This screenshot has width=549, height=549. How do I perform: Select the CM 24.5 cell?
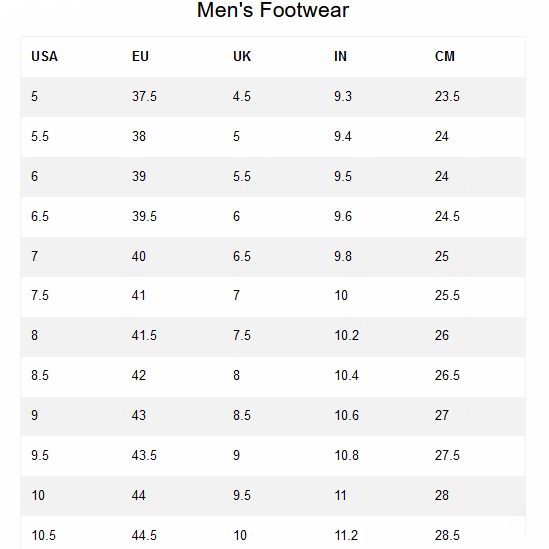pyautogui.click(x=447, y=216)
